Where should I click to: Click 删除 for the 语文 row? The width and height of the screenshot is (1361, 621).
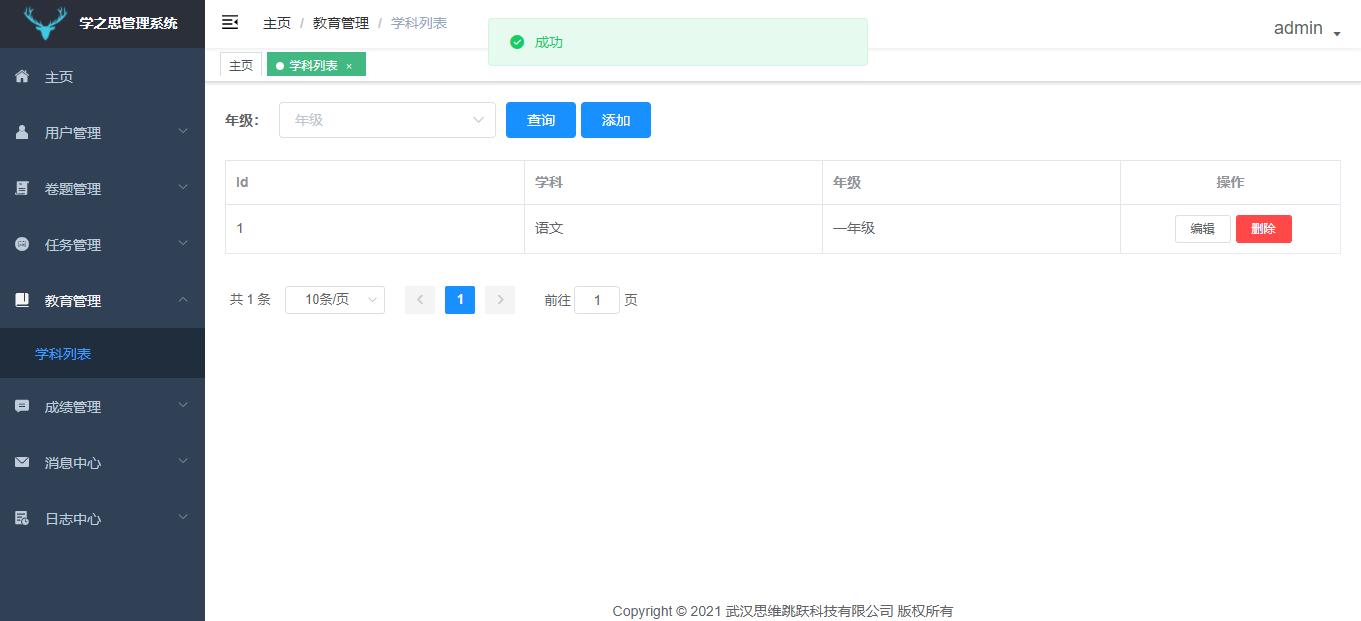pos(1264,229)
